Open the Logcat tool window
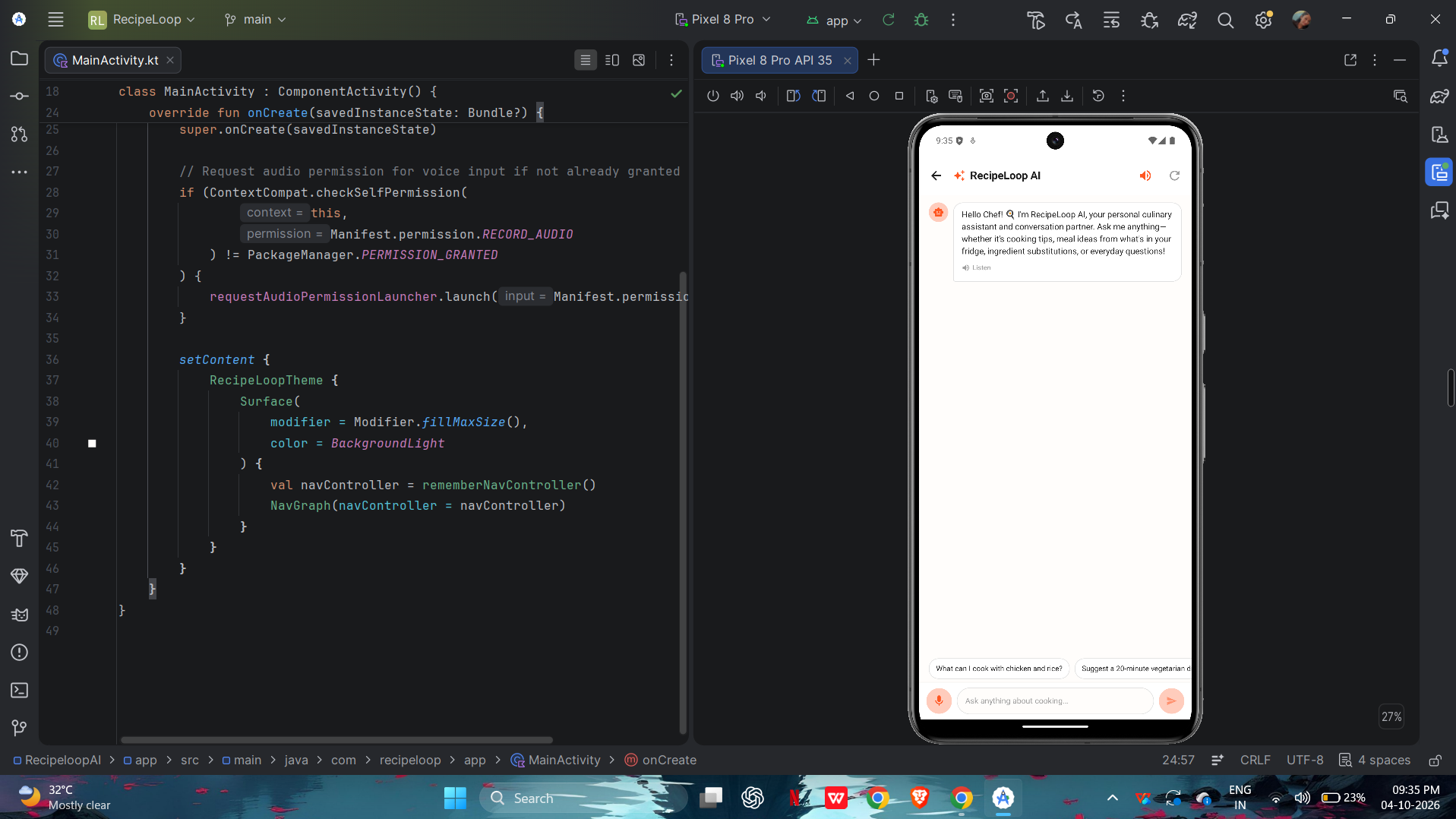 click(x=20, y=614)
